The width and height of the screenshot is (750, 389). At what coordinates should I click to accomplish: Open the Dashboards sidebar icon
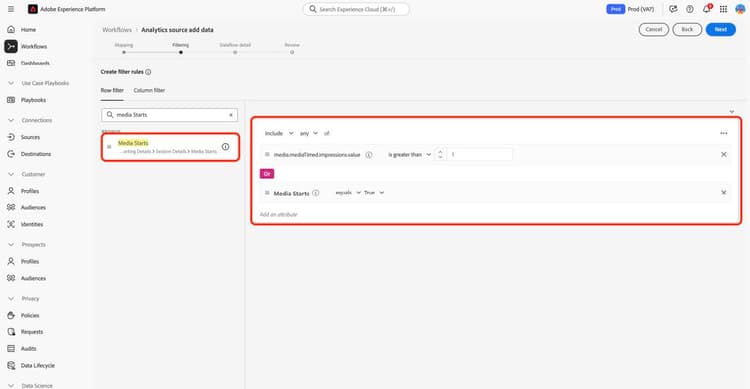(11, 63)
